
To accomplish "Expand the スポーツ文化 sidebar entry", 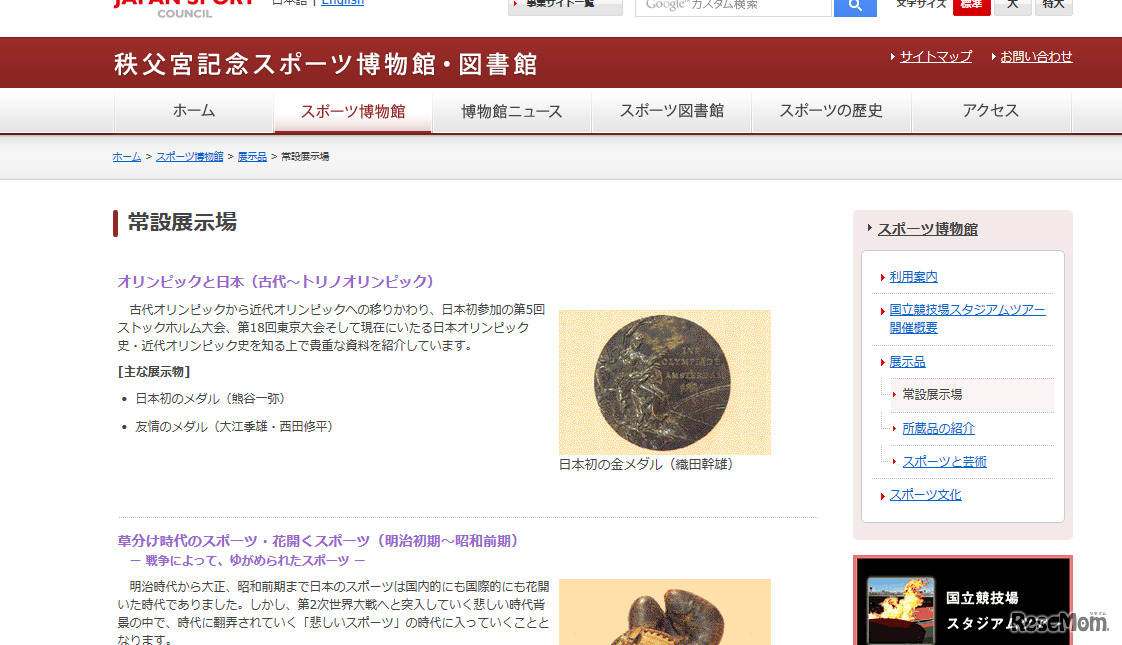I will pyautogui.click(x=925, y=494).
